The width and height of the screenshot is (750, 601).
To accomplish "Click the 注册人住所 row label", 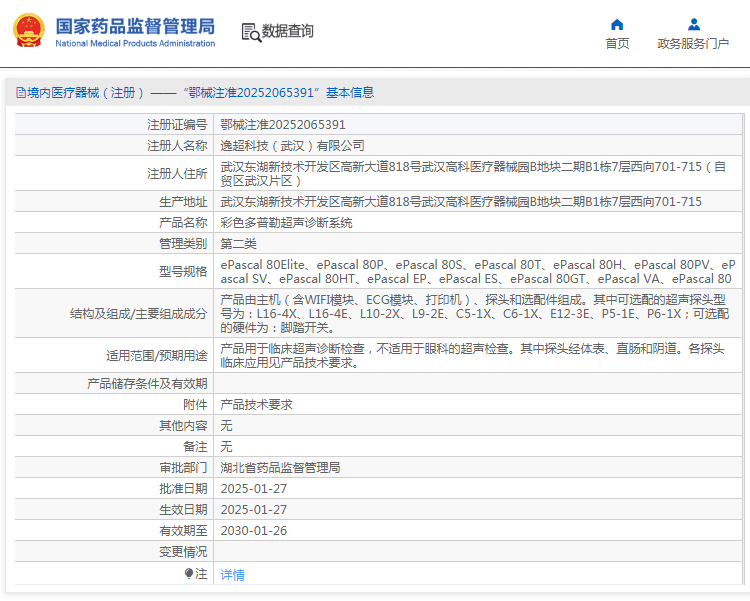I will point(177,174).
